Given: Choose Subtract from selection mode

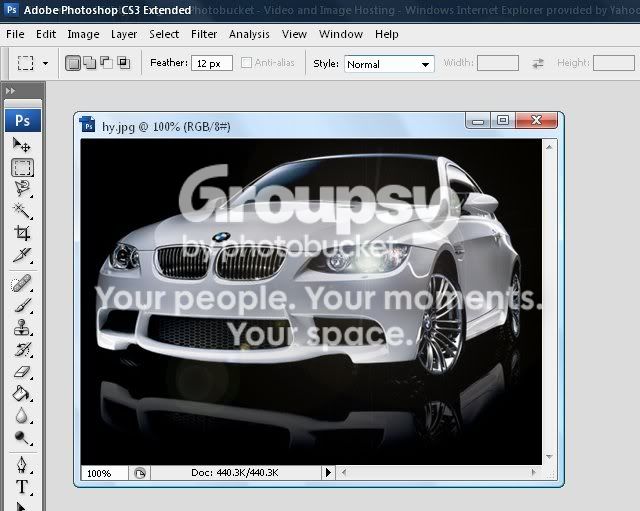Looking at the screenshot, I should [106, 62].
